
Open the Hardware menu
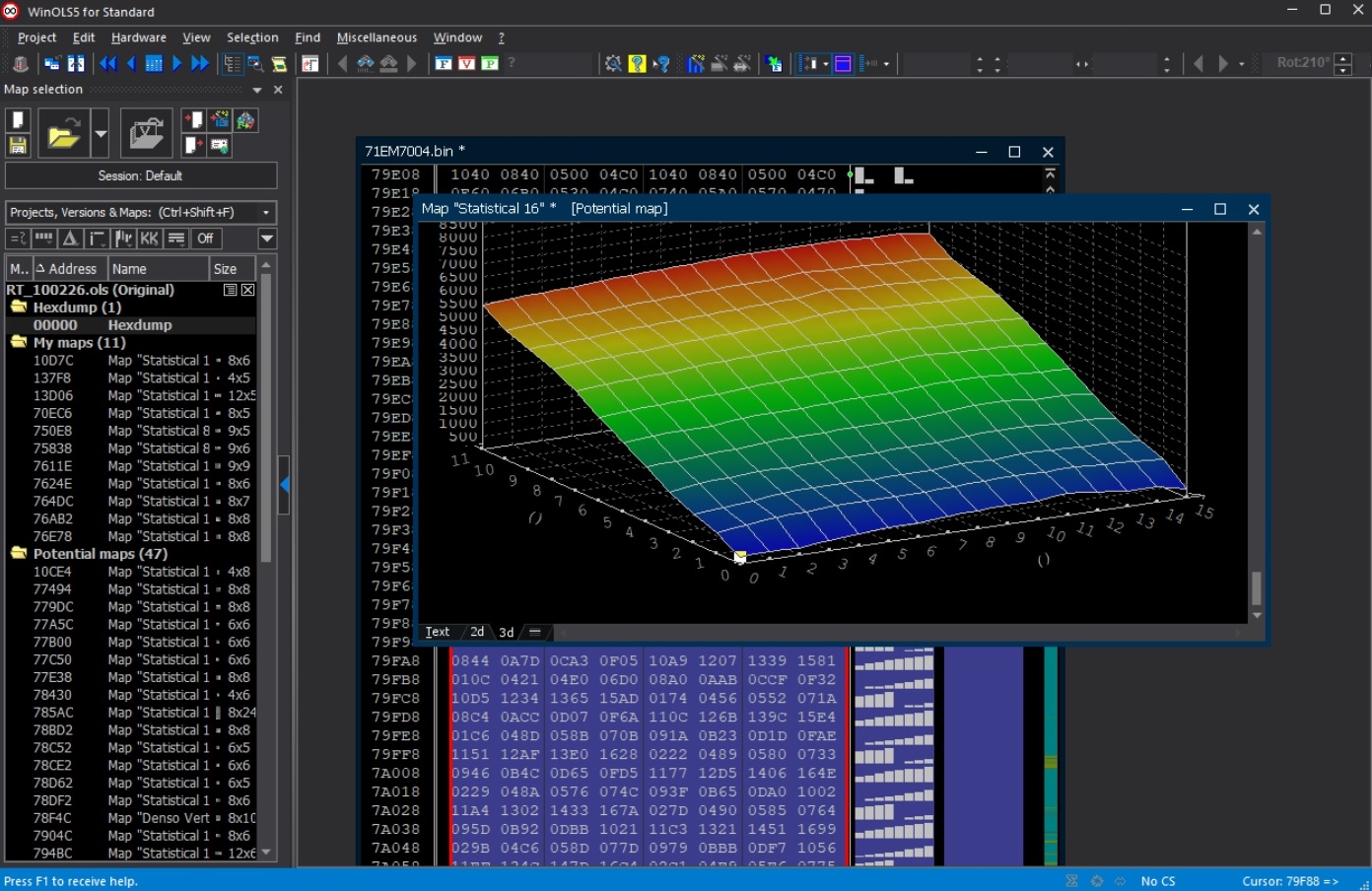click(x=138, y=37)
